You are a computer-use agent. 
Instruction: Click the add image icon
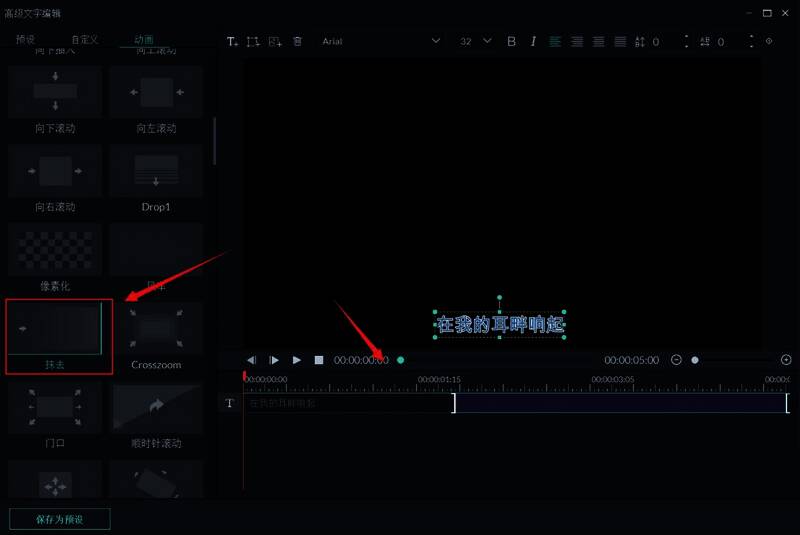click(x=275, y=42)
